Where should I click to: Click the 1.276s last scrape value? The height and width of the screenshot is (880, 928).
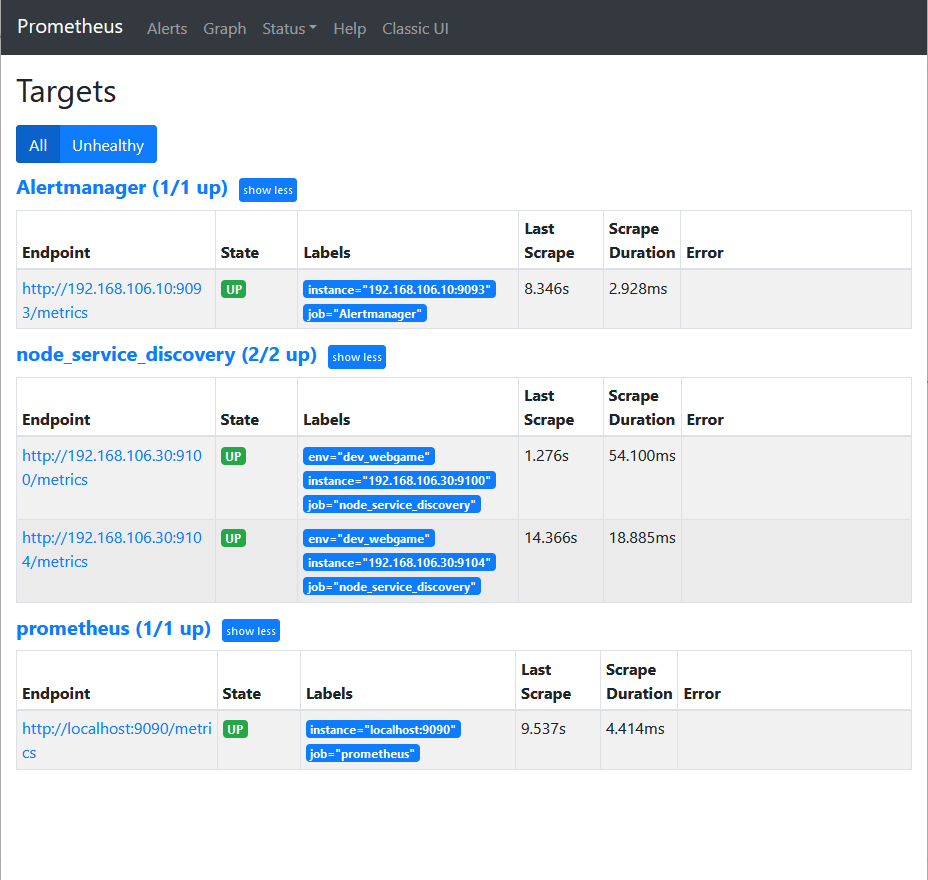[546, 456]
